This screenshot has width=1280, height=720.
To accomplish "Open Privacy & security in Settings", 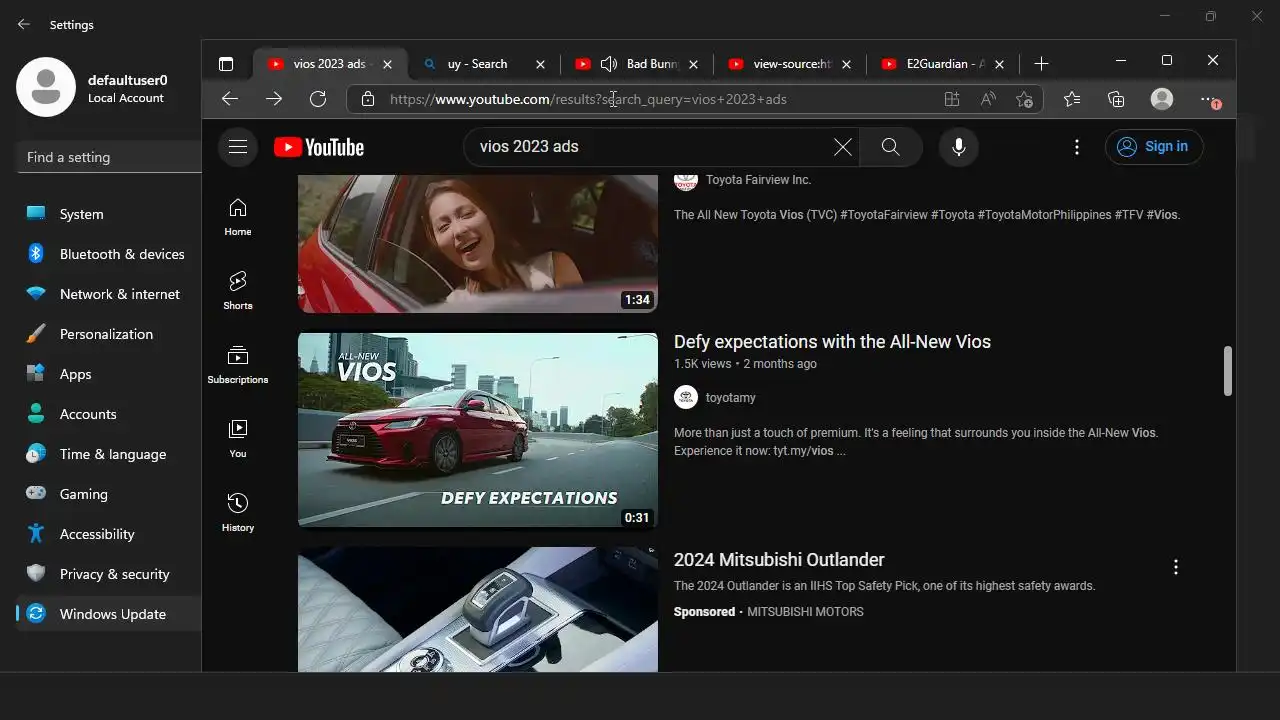I will coord(109,574).
